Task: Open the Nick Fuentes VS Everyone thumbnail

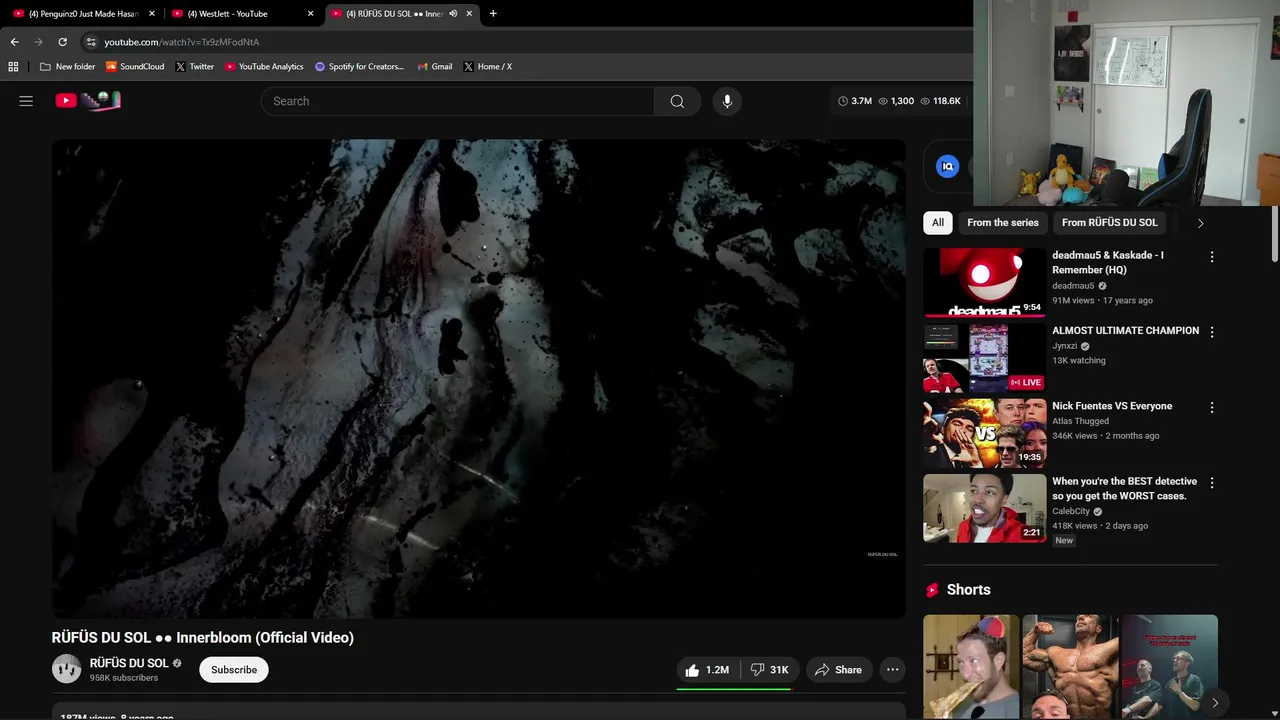Action: coord(984,433)
